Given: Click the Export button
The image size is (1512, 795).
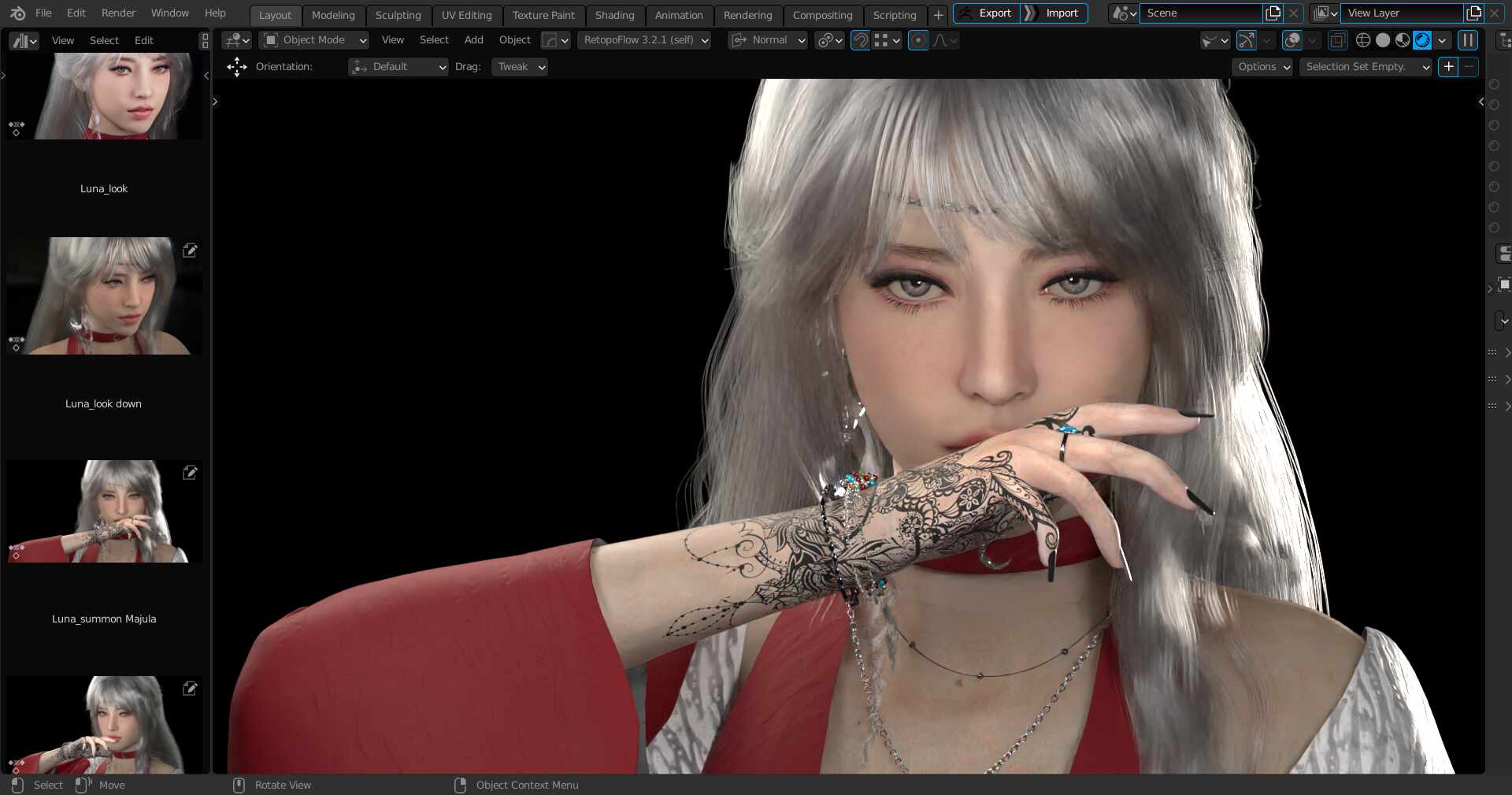Looking at the screenshot, I should 994,13.
